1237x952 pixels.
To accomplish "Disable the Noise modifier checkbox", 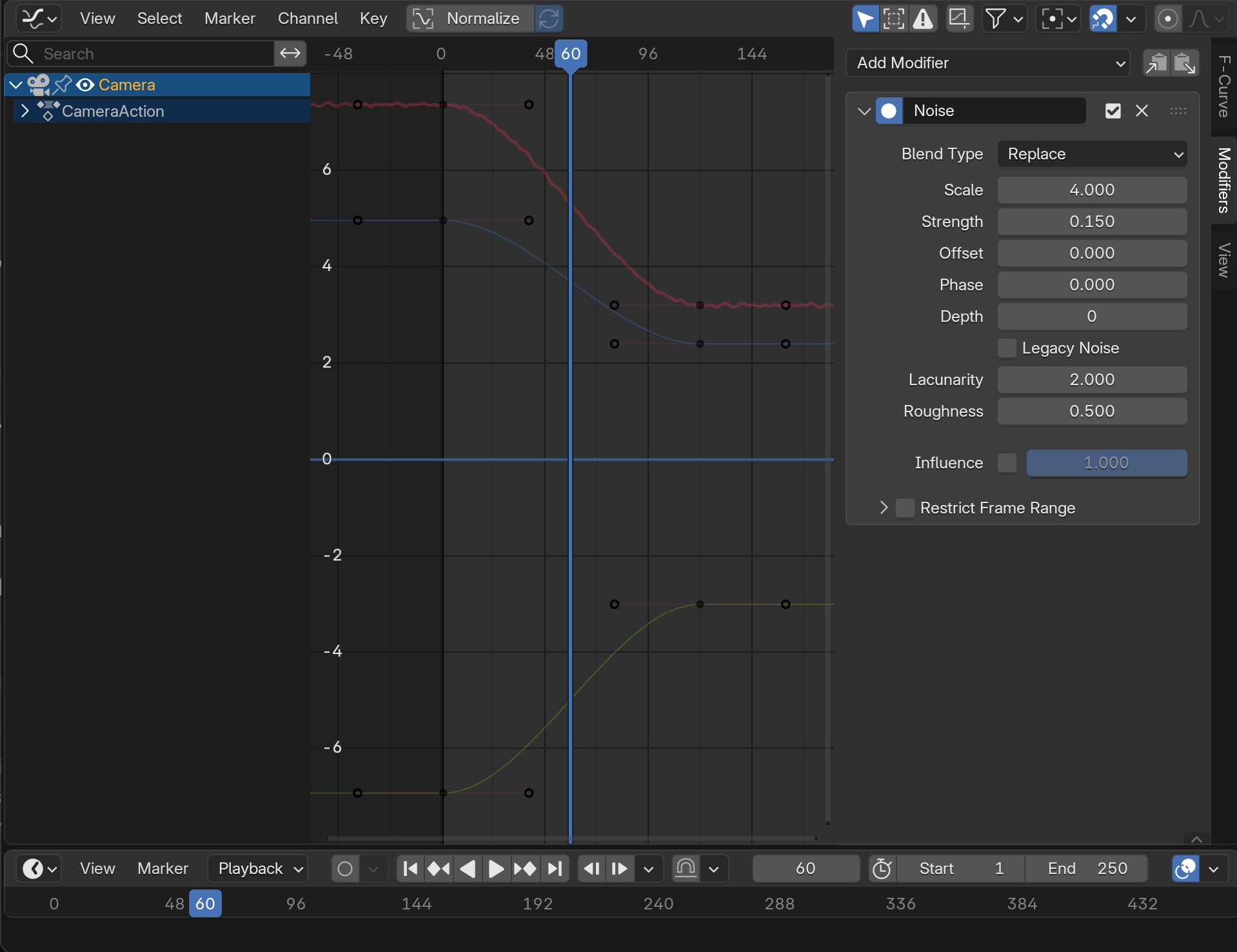I will (x=1113, y=111).
